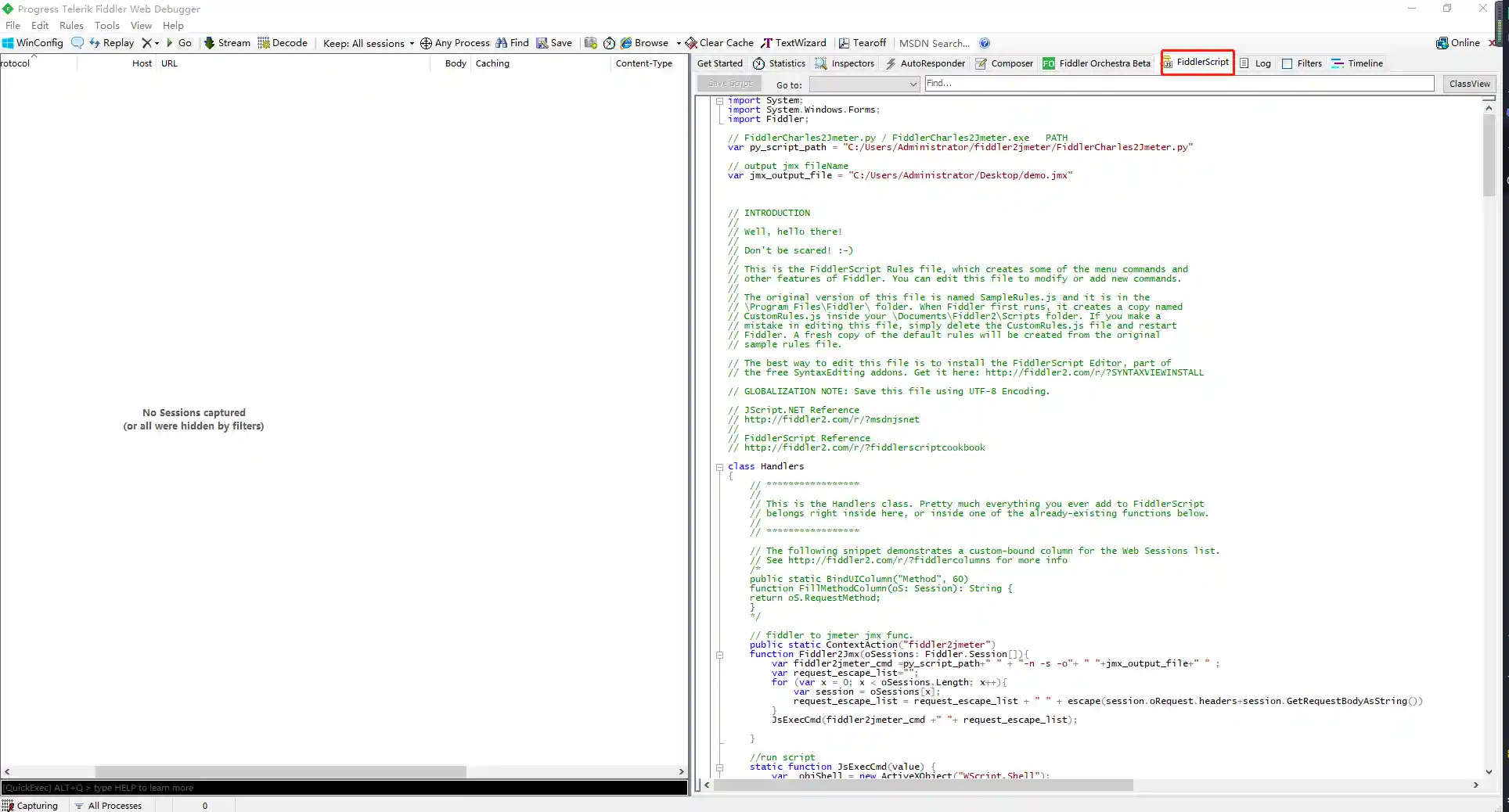Open the Go to combo box
1509x812 pixels.
click(x=864, y=84)
